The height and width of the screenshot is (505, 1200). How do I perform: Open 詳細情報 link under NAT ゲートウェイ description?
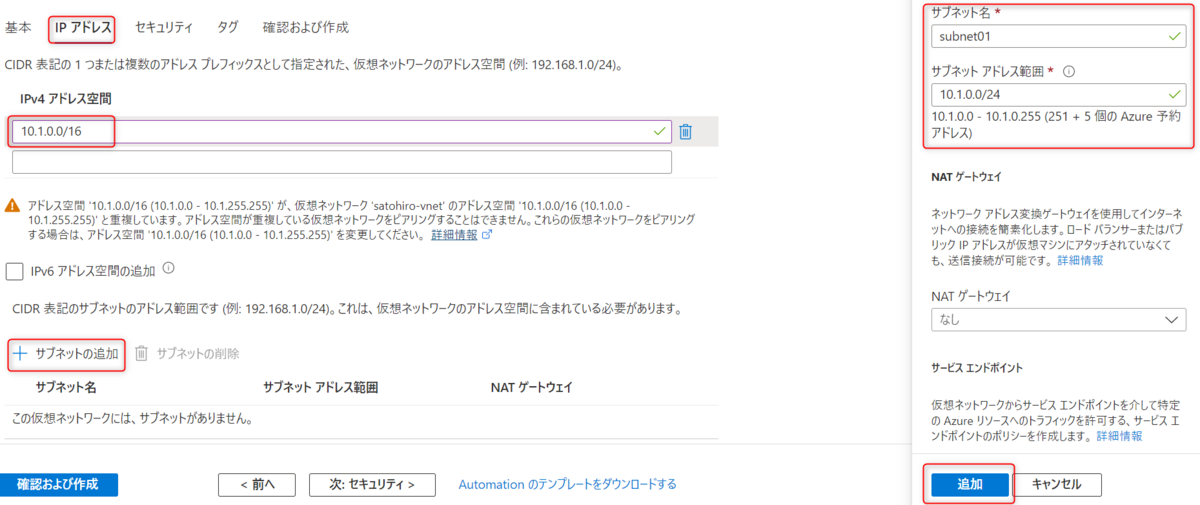point(1080,260)
